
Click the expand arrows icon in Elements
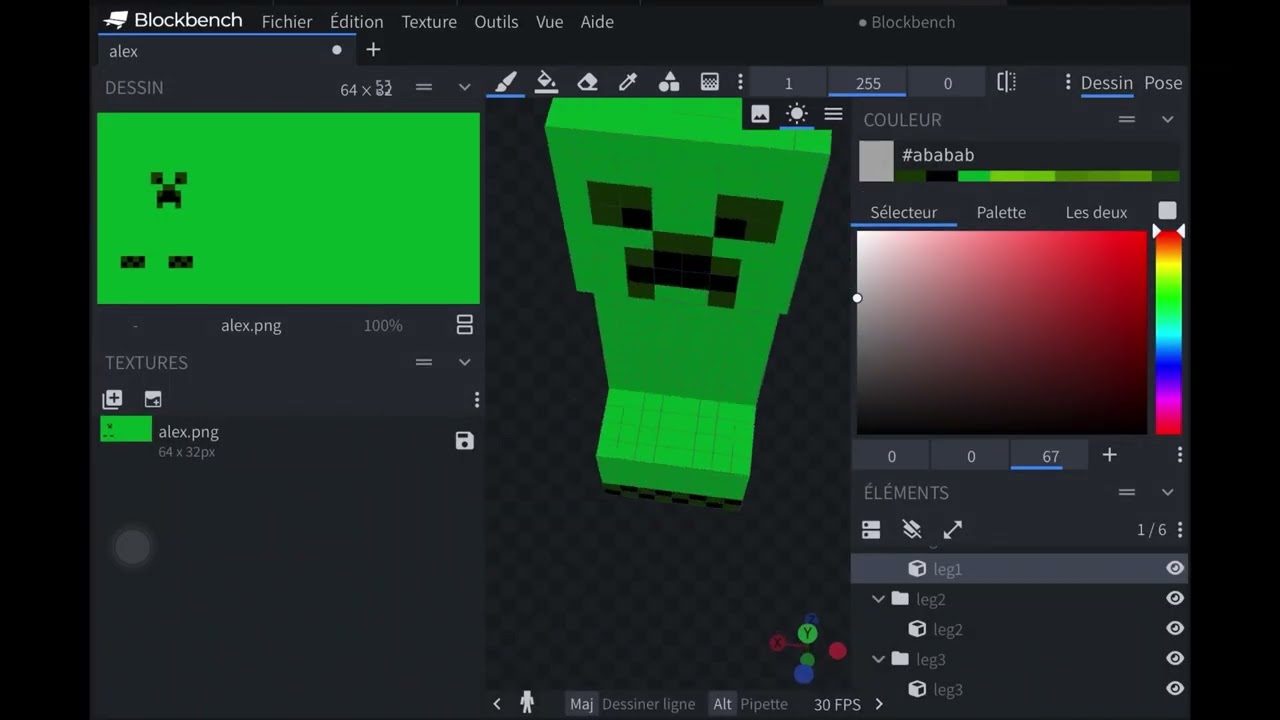click(952, 530)
